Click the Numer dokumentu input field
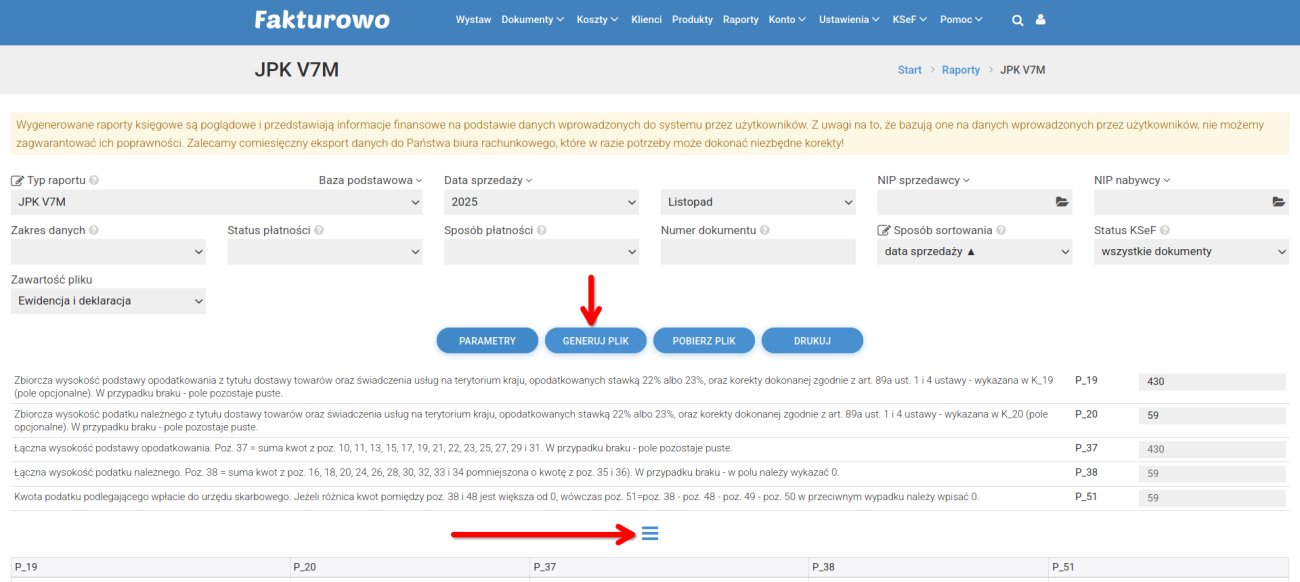This screenshot has width=1300, height=582. tap(758, 252)
